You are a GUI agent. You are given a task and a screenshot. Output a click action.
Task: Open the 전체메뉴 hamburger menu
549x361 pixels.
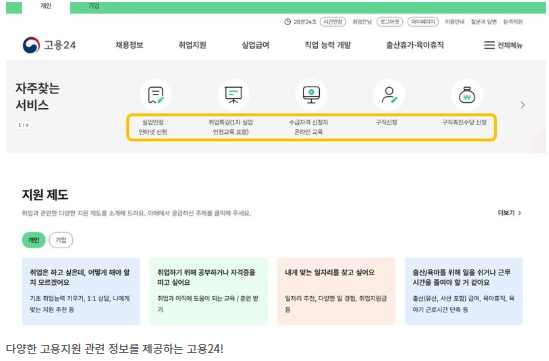pos(503,45)
